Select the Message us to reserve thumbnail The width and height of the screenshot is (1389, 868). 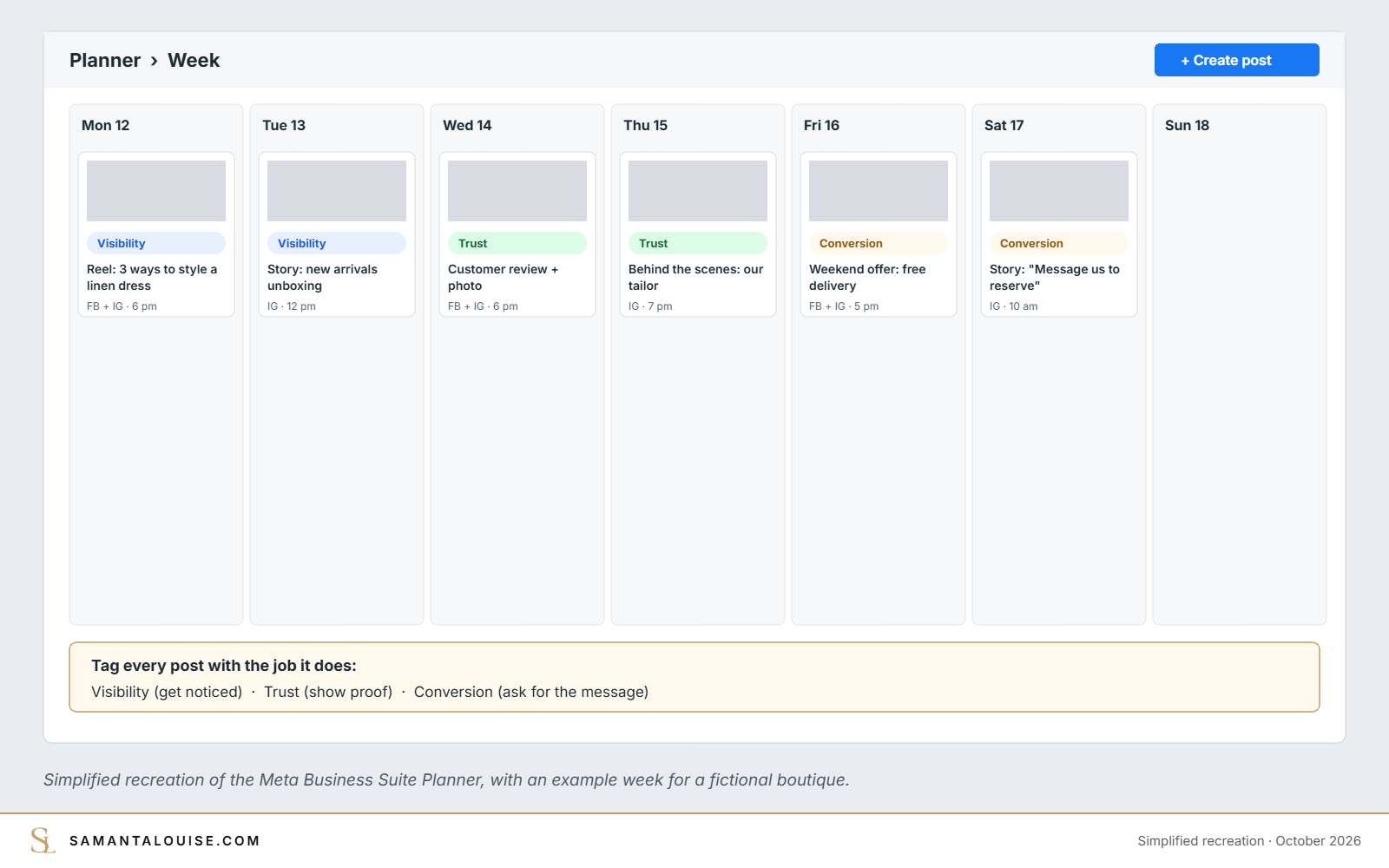pos(1059,191)
